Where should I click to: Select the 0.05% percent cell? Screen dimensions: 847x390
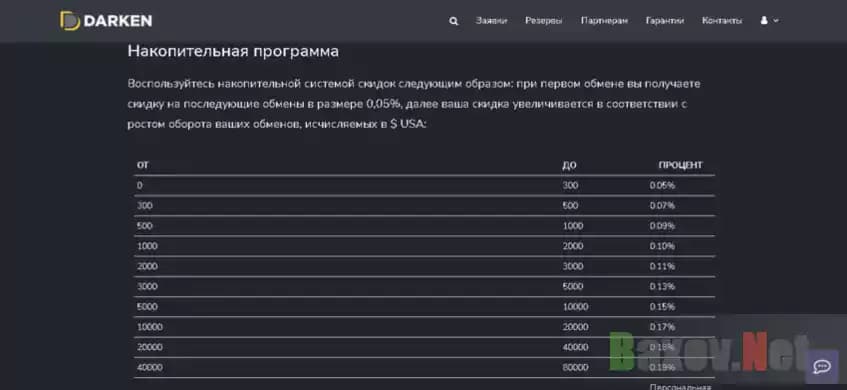(x=662, y=185)
